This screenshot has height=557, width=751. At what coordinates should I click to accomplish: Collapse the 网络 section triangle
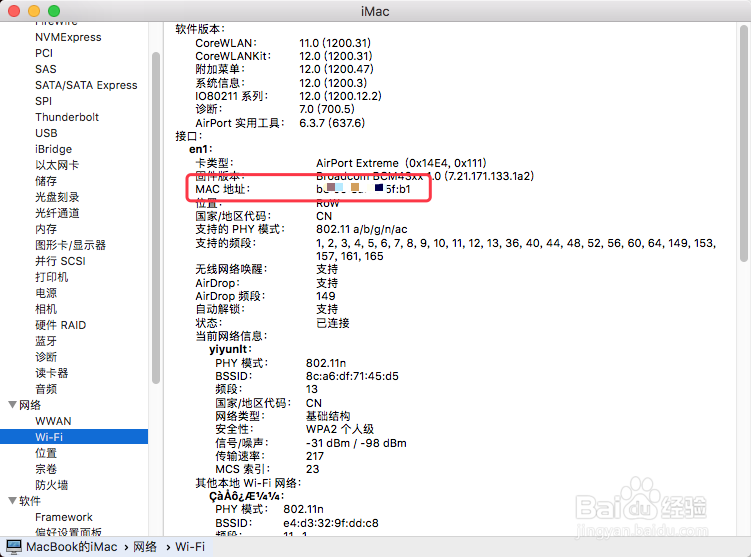(13, 405)
